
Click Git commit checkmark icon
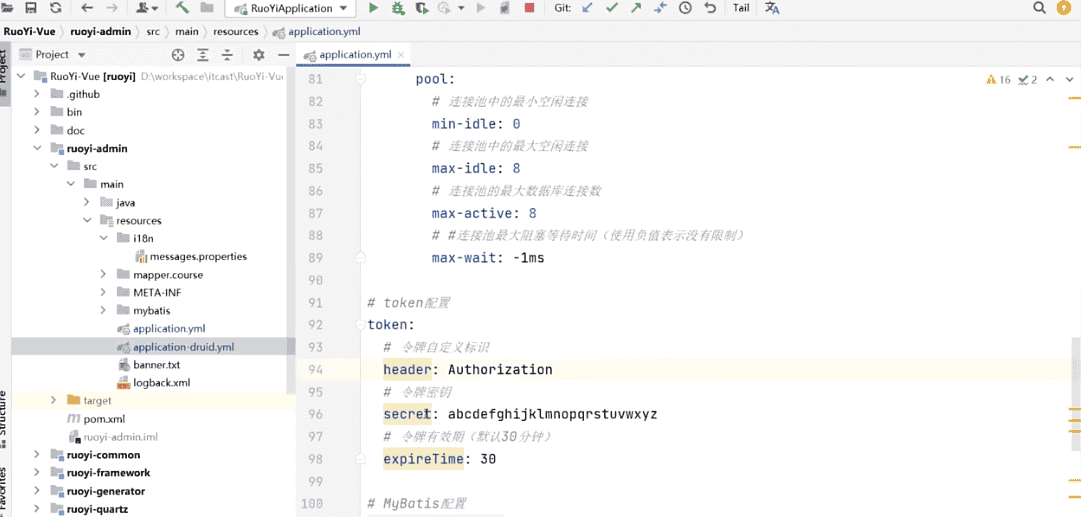click(612, 8)
